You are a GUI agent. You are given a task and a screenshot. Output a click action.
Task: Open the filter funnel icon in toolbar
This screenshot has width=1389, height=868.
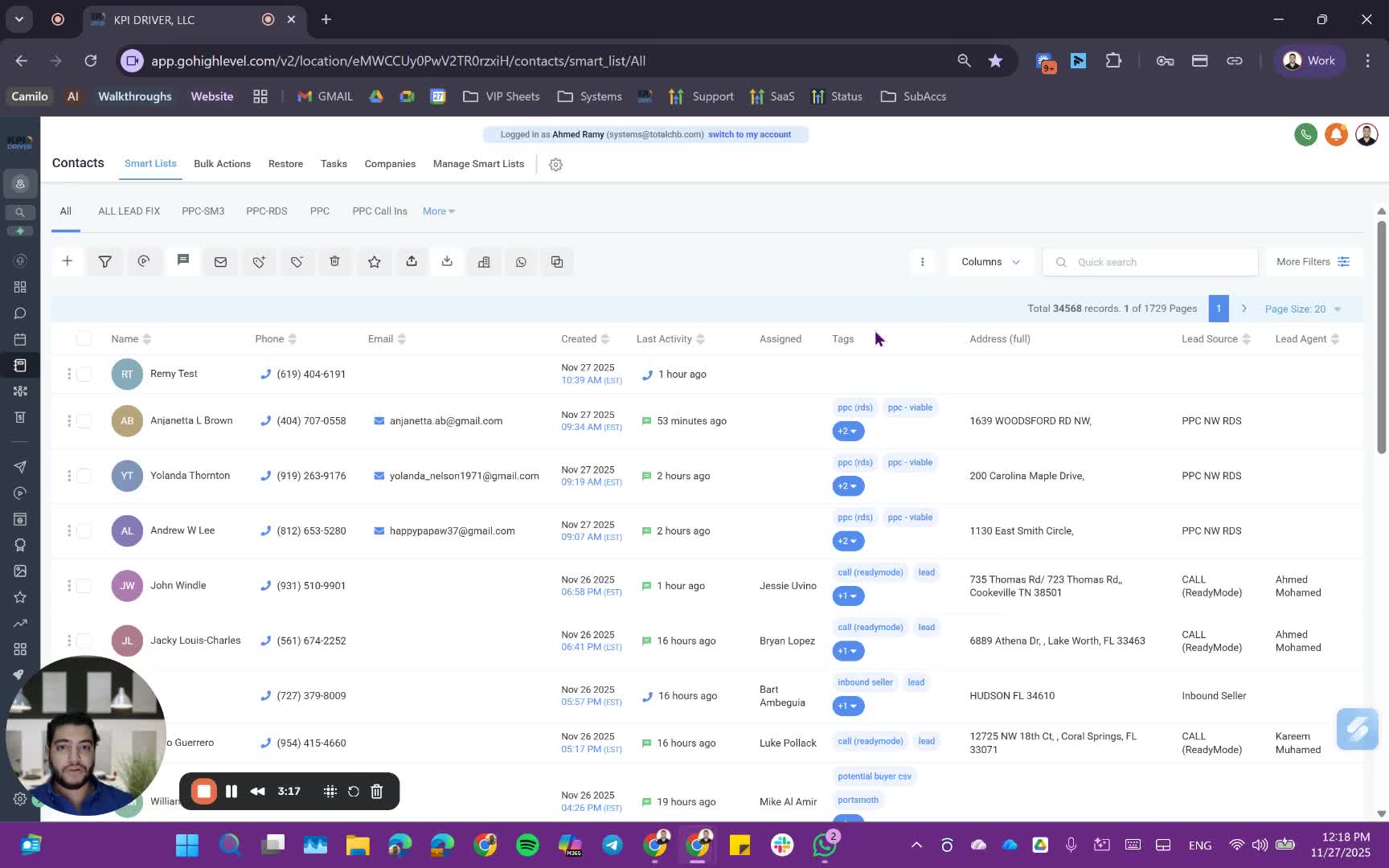click(x=104, y=261)
